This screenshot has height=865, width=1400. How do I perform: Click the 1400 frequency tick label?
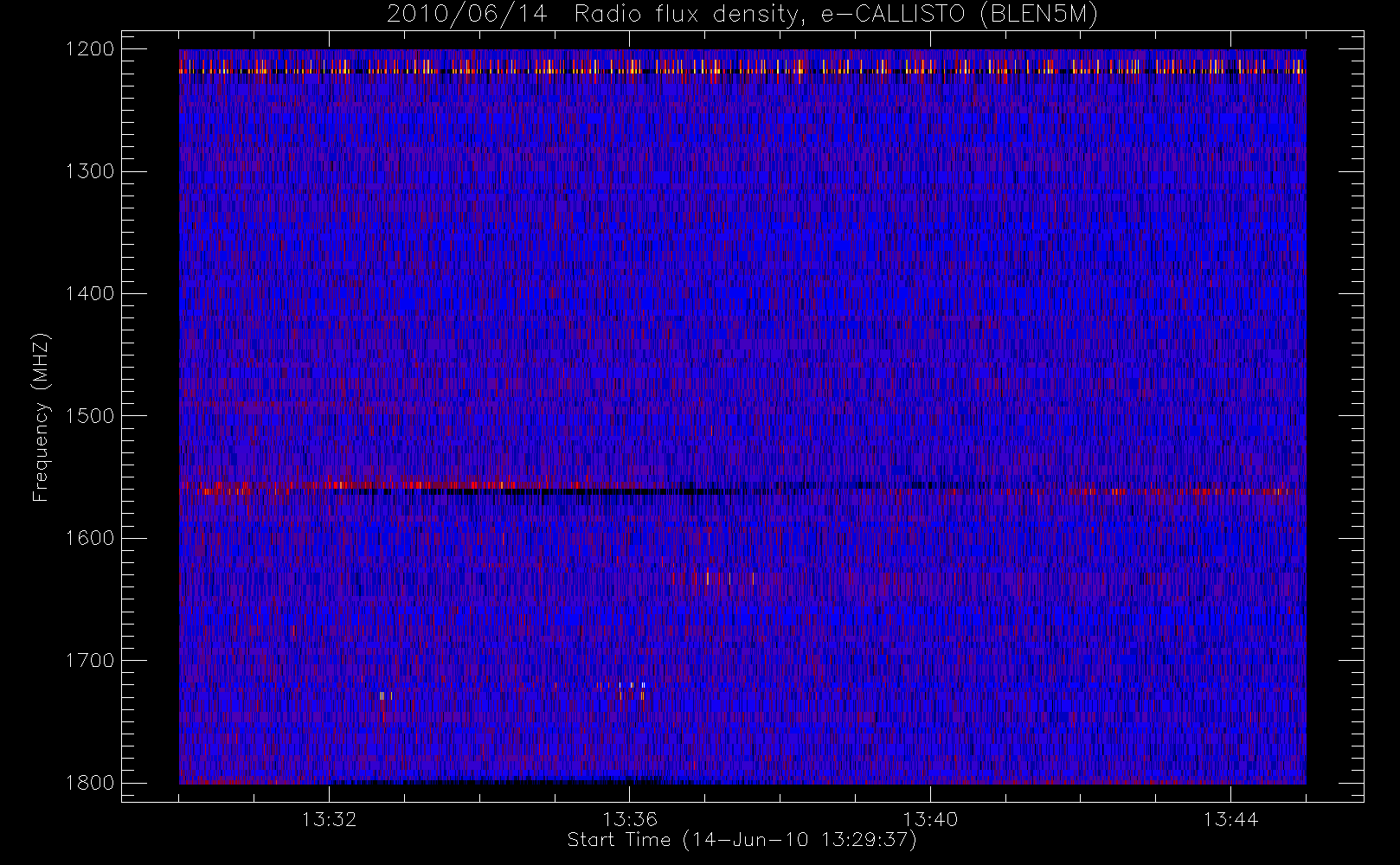[90, 294]
